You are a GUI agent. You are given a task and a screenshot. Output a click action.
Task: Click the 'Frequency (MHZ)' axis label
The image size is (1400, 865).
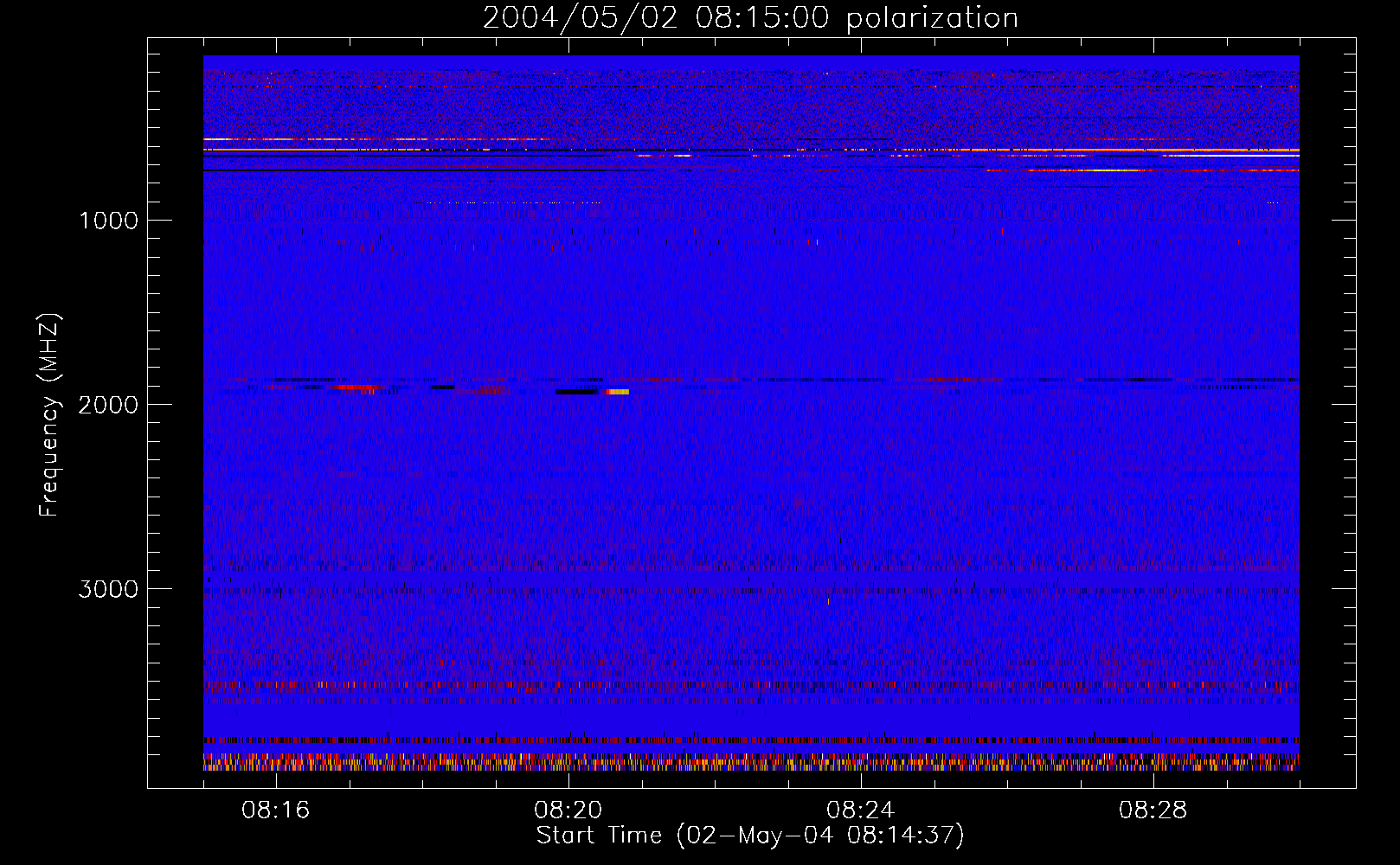point(49,415)
